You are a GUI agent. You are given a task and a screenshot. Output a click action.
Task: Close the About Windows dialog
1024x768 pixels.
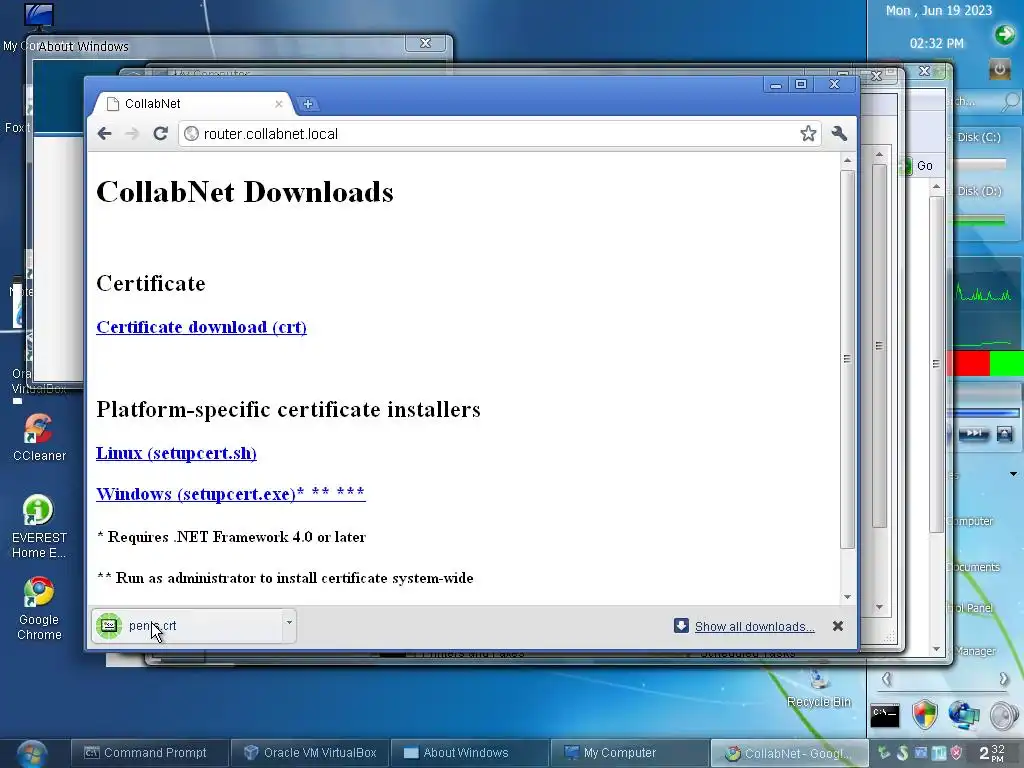(x=426, y=43)
